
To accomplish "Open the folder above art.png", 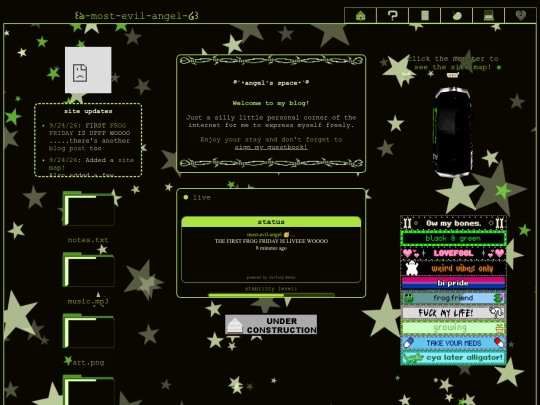I will click(88, 331).
